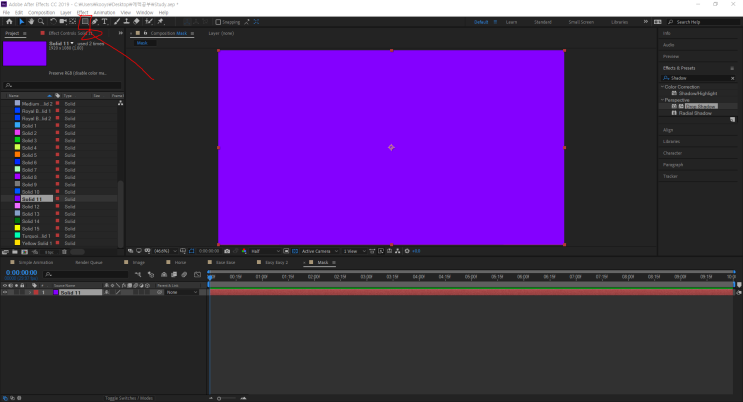Click the Composition mini-flowchart icon in timeline
Image resolution: width=743 pixels, height=402 pixels.
coord(138,274)
